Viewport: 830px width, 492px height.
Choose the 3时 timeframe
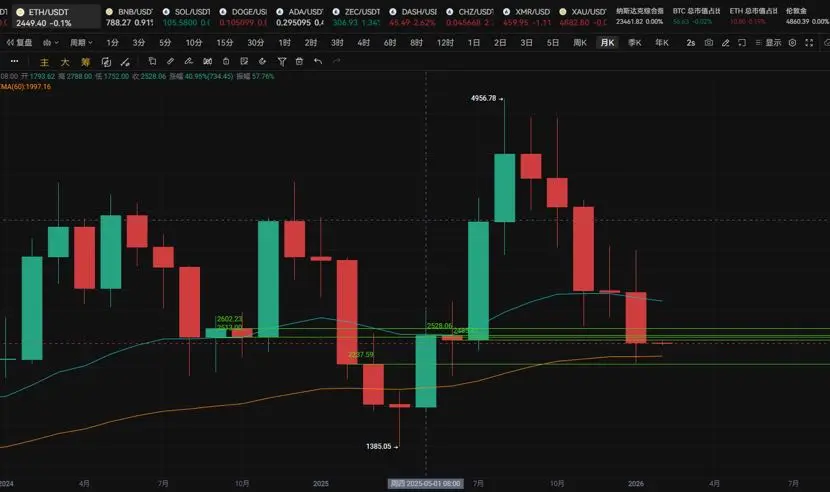tap(337, 42)
